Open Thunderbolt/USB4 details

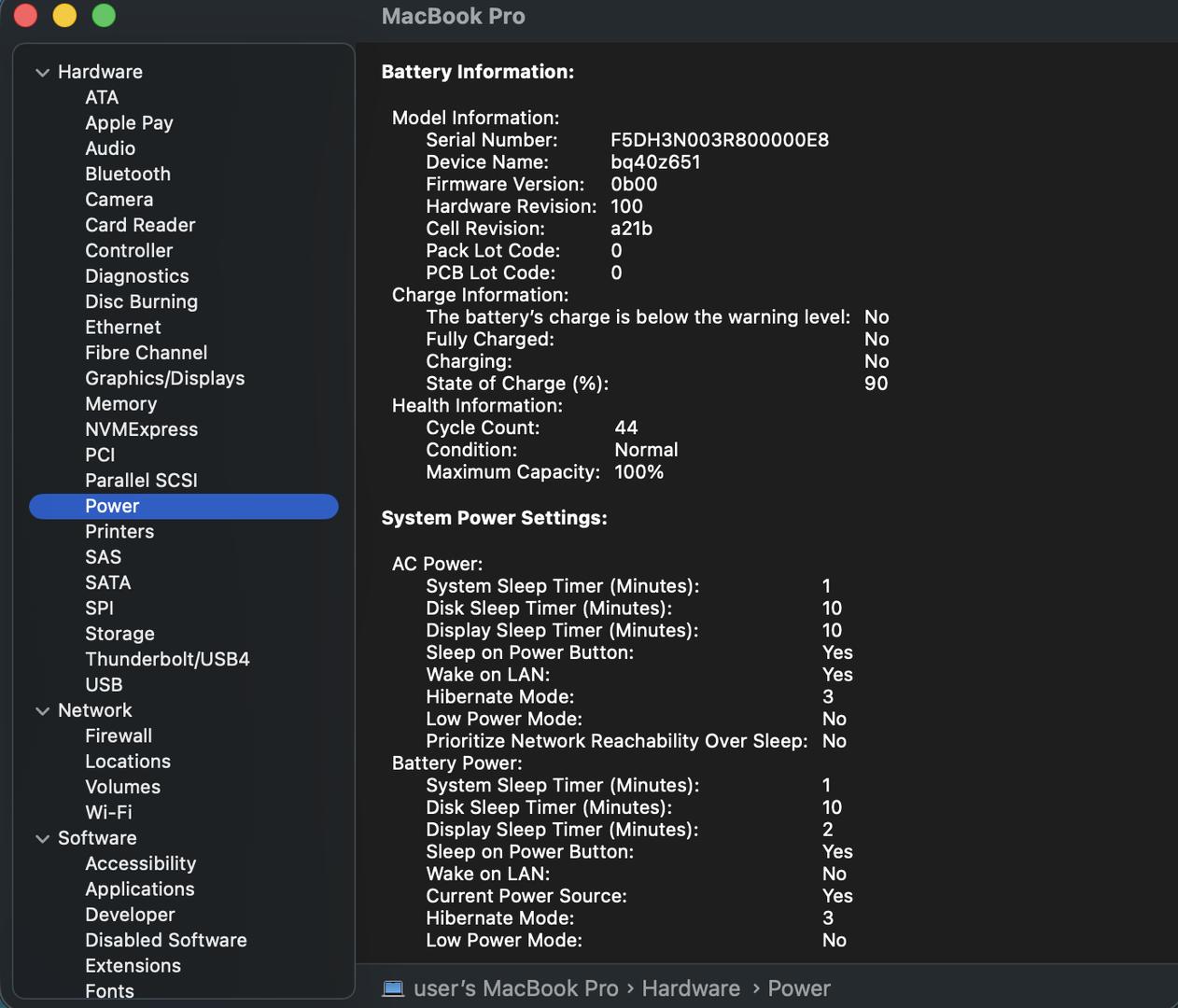pos(167,659)
